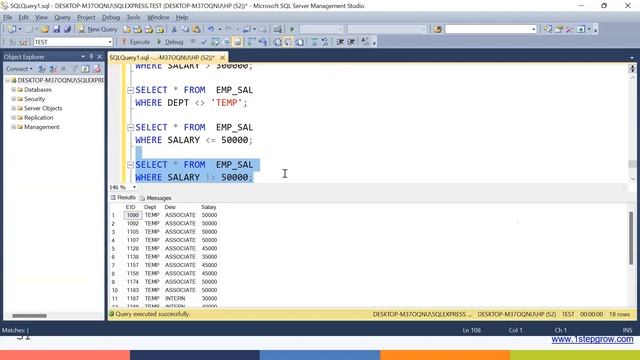The image size is (640, 360).
Task: Open the Project menu
Action: (x=86, y=17)
